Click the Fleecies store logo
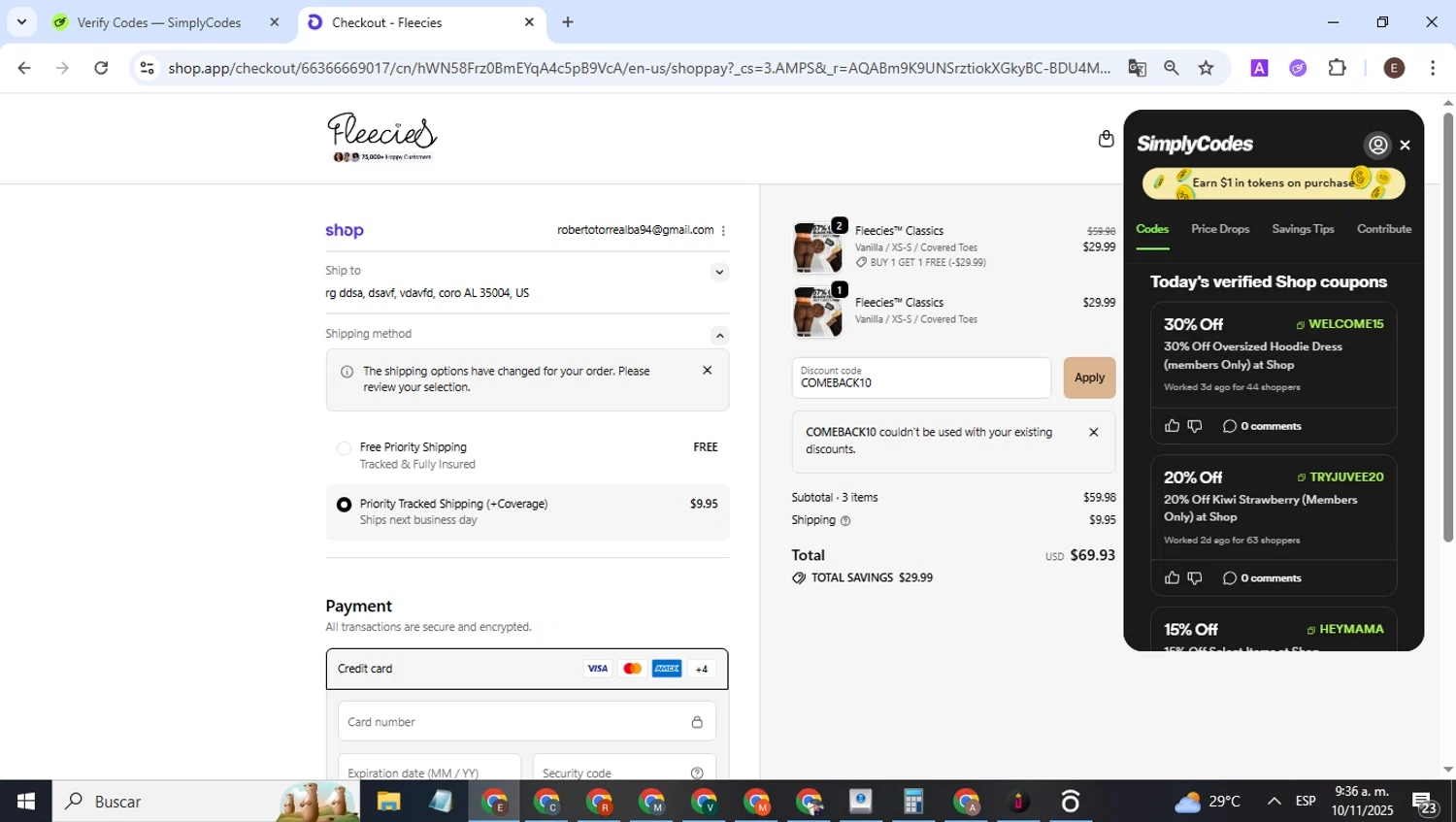This screenshot has width=1456, height=822. [x=381, y=137]
